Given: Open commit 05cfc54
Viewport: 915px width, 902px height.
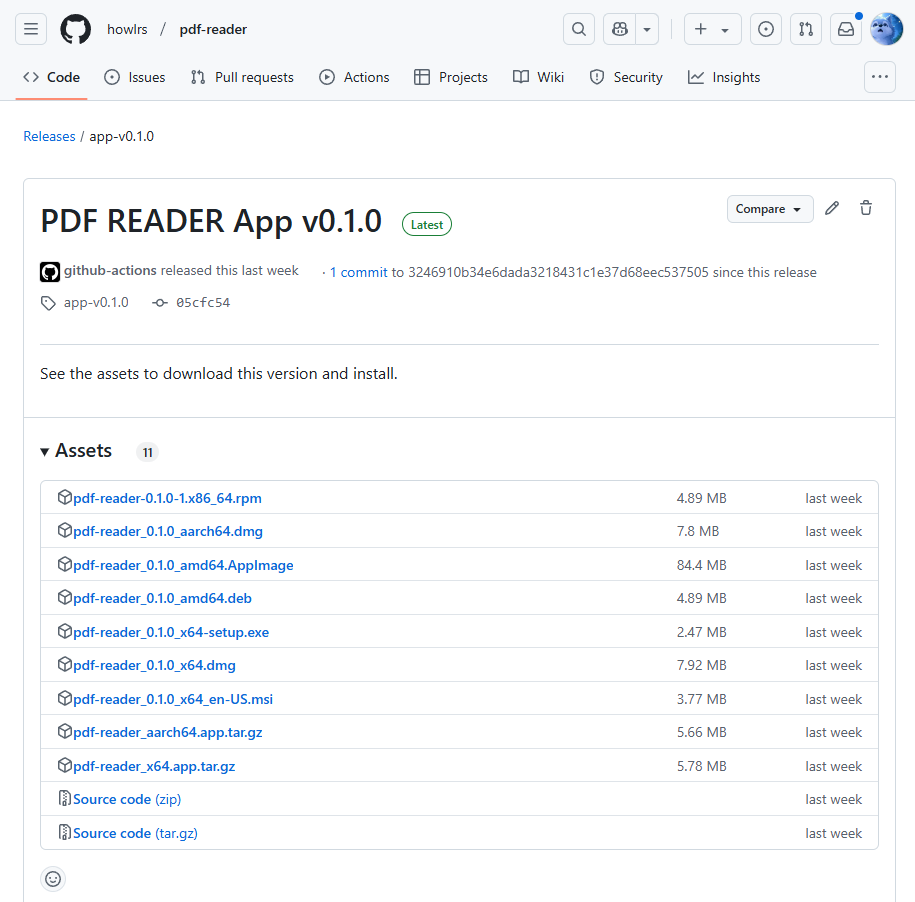Looking at the screenshot, I should (x=203, y=302).
